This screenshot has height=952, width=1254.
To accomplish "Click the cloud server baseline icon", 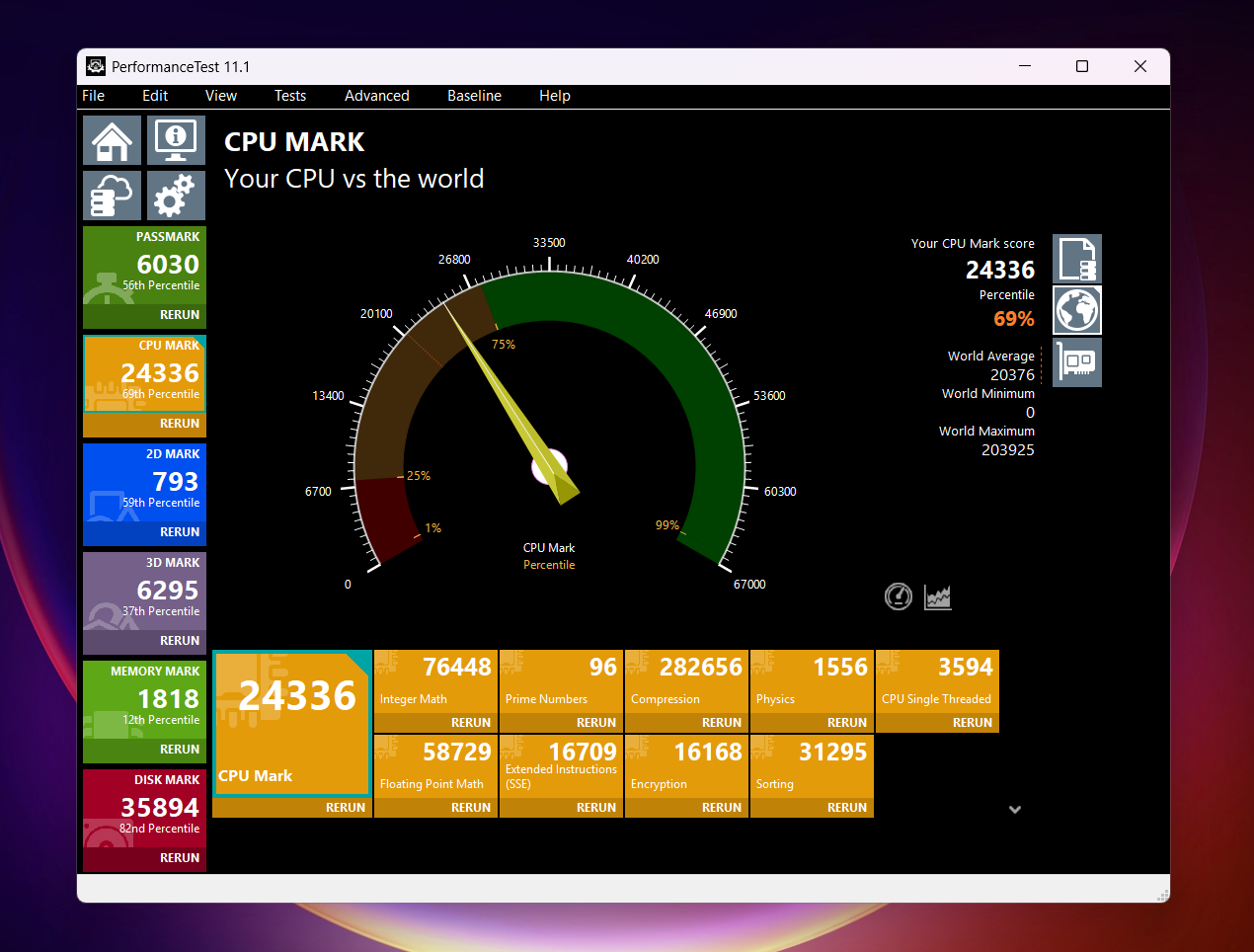I will [112, 195].
